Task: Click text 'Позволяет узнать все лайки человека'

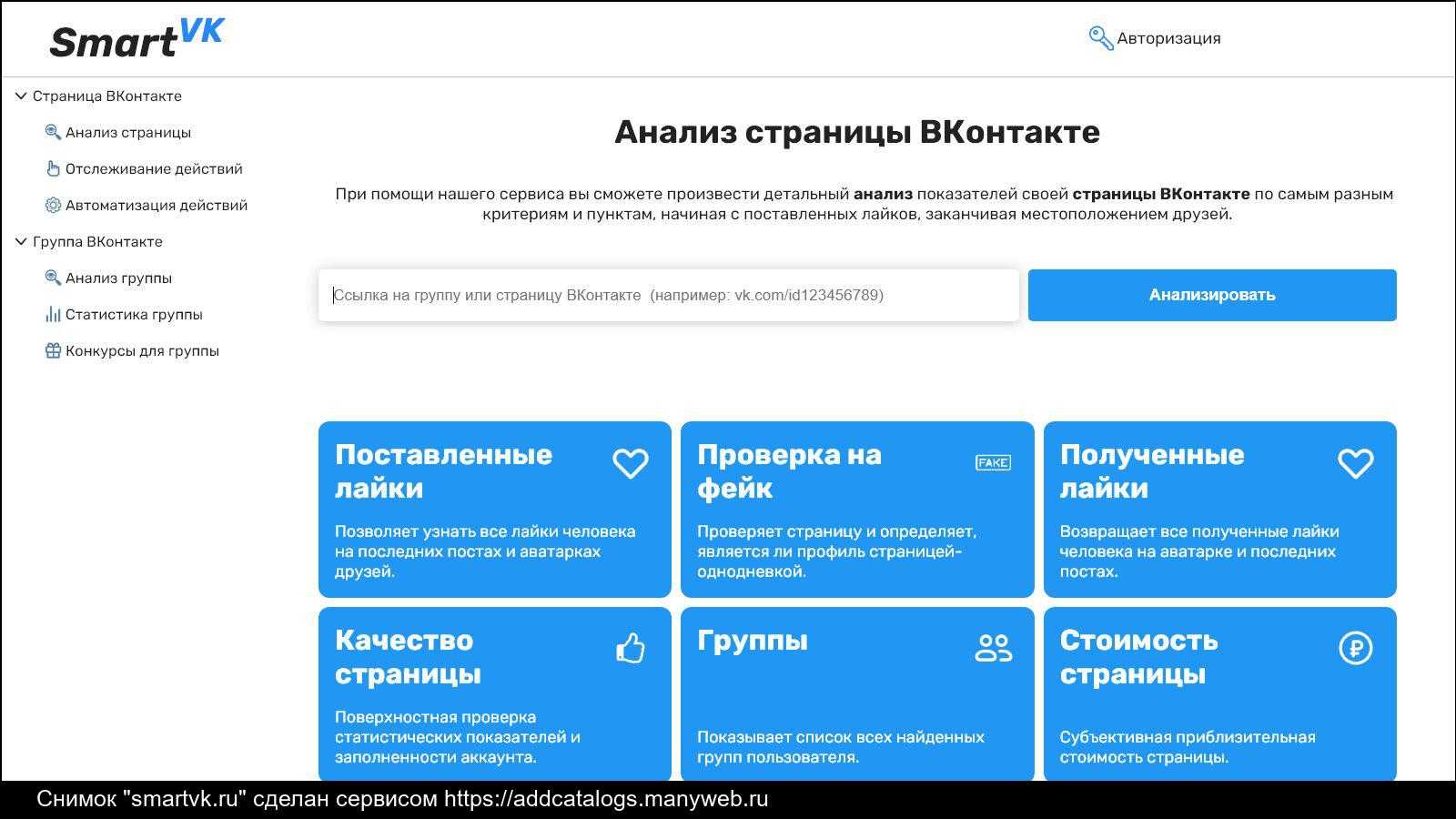Action: pyautogui.click(x=485, y=531)
